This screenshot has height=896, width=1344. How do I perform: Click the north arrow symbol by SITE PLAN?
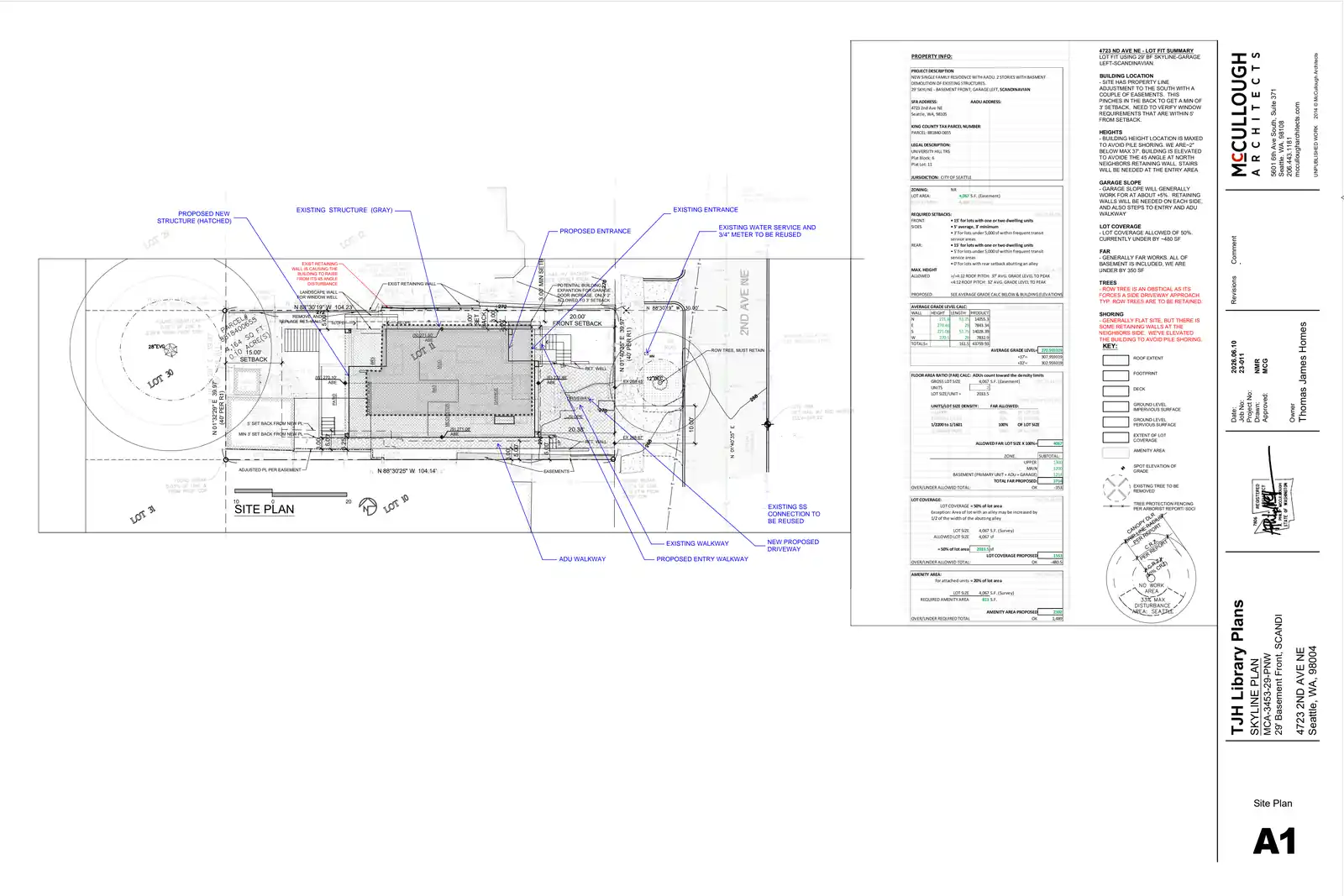point(367,506)
